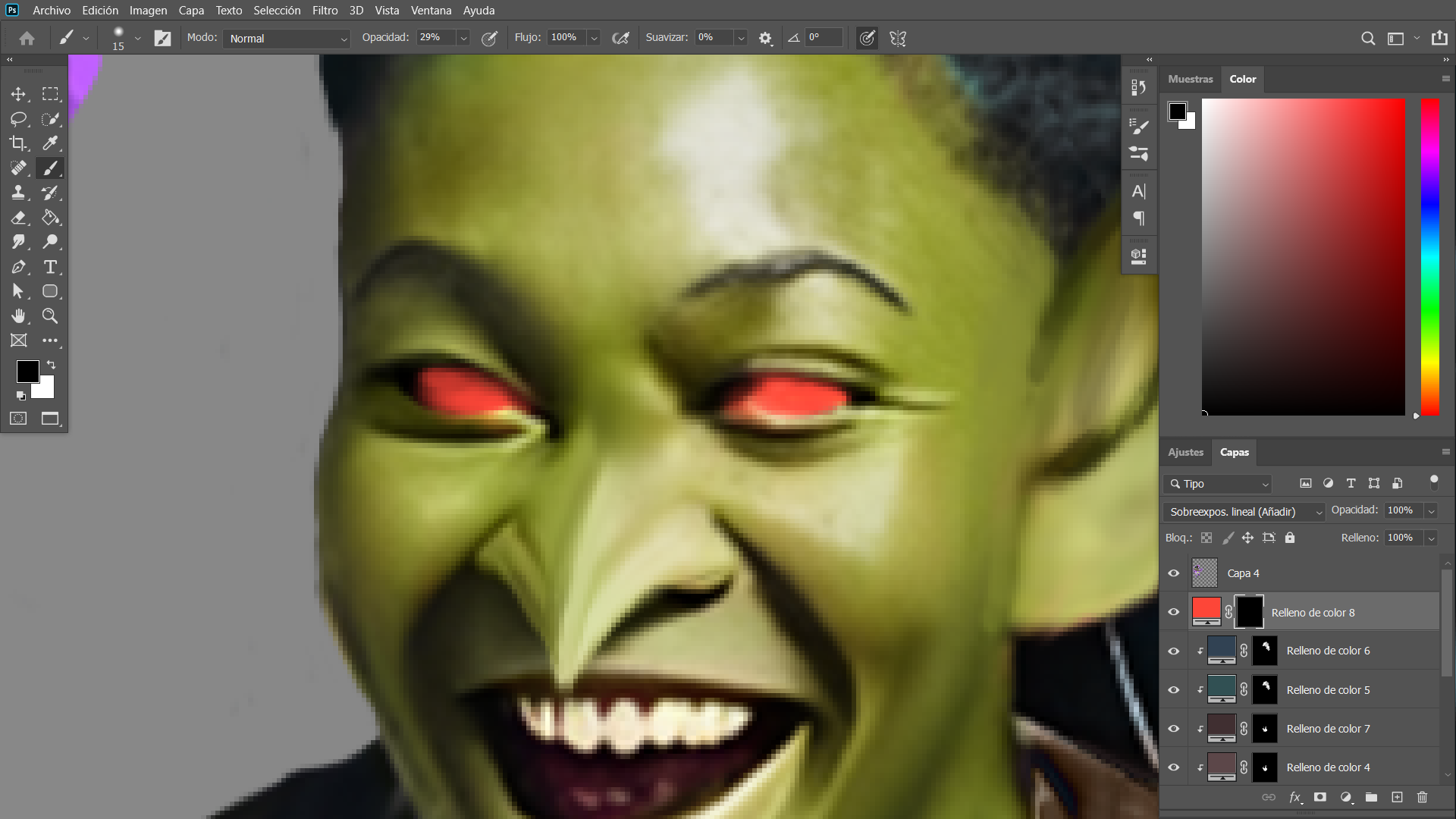The image size is (1456, 819).
Task: Reset default foreground and background colors
Action: point(20,395)
